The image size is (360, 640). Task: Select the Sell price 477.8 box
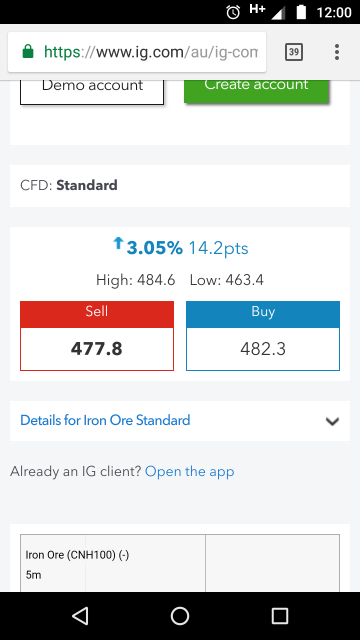(97, 349)
